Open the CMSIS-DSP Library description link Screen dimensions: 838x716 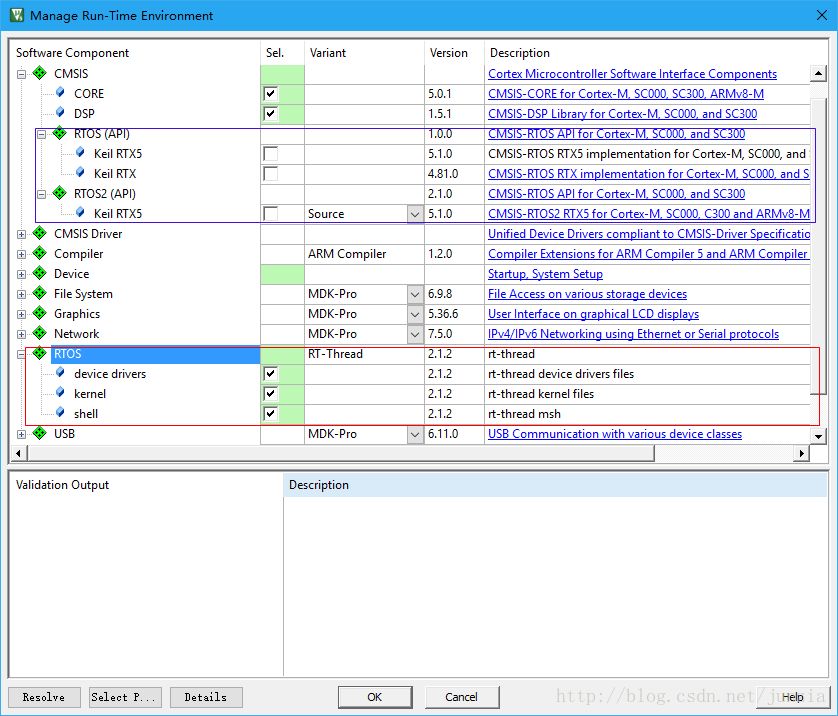pyautogui.click(x=623, y=114)
